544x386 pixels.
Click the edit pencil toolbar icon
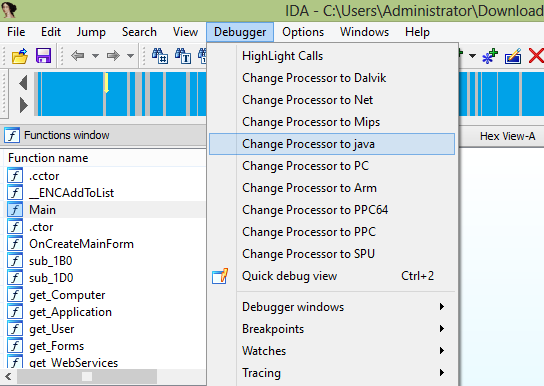(513, 56)
